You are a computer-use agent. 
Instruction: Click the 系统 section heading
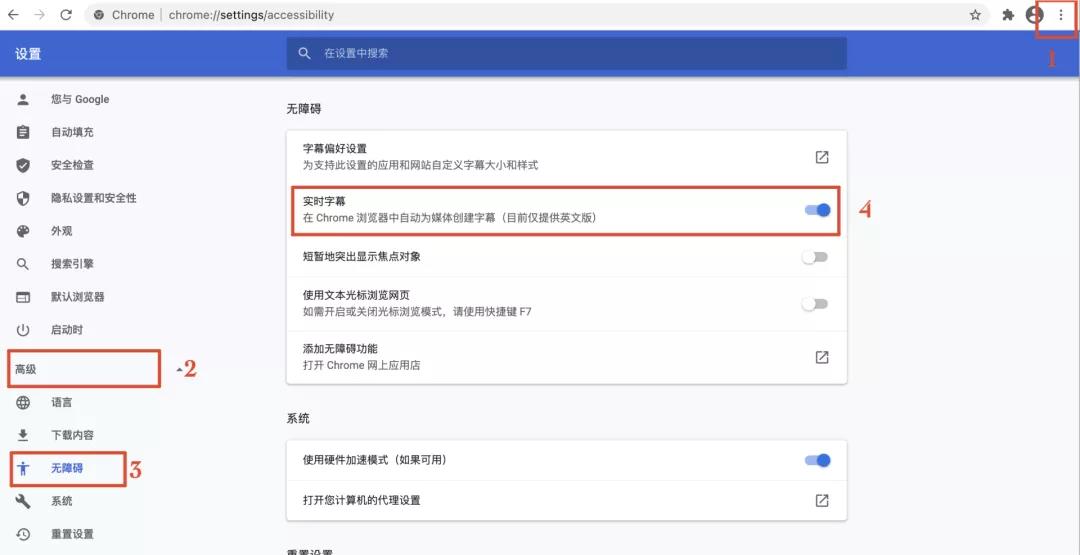click(298, 418)
